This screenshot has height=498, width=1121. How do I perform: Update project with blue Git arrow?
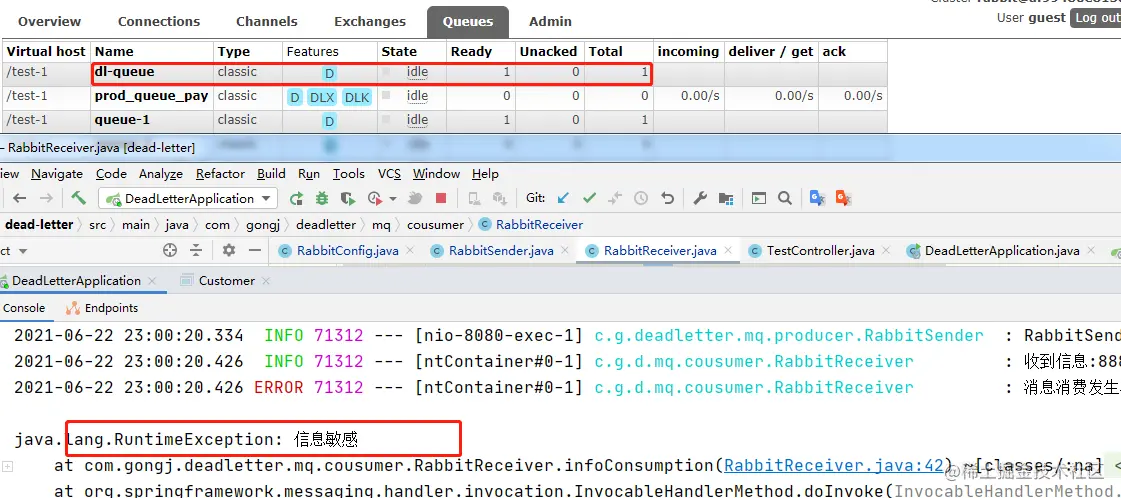(563, 198)
